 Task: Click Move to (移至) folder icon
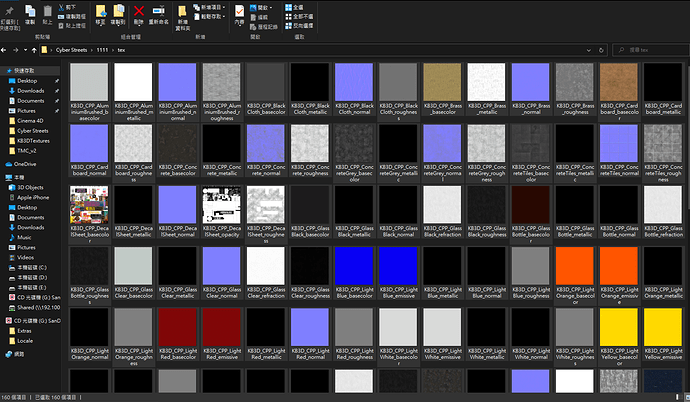100,11
